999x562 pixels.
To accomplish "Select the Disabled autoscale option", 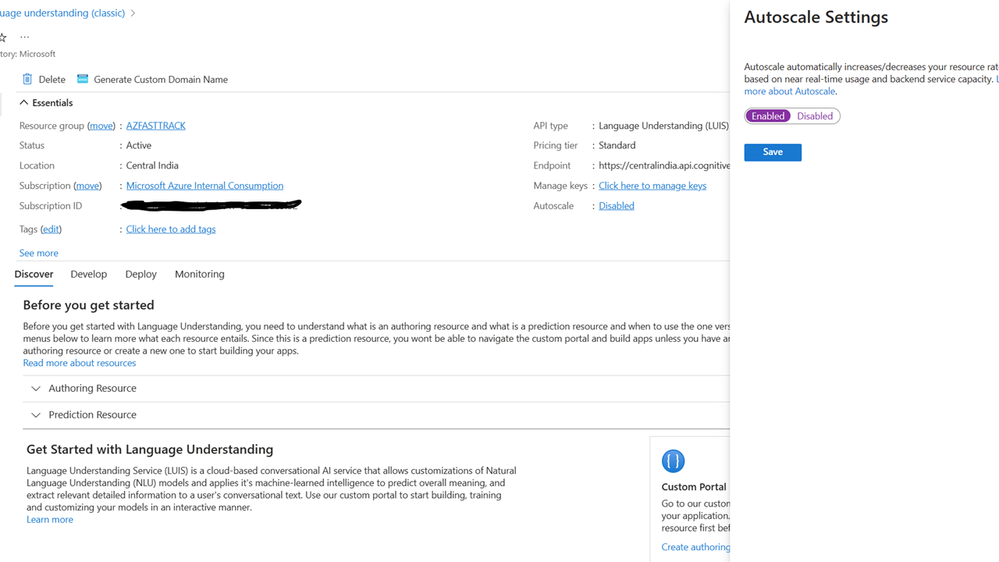I will (815, 116).
